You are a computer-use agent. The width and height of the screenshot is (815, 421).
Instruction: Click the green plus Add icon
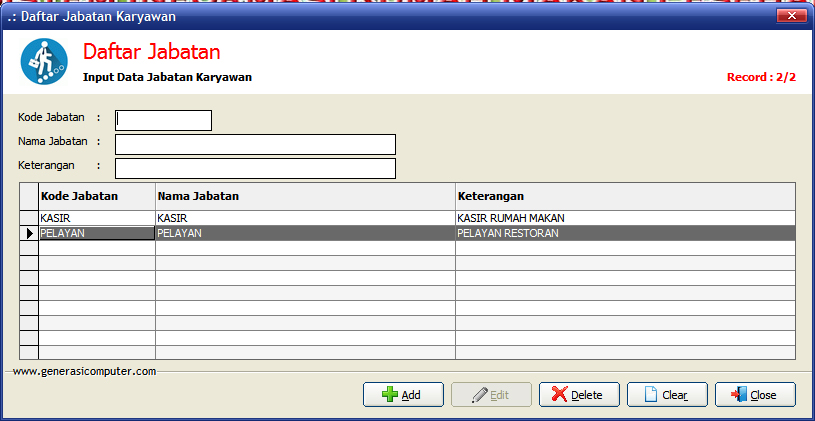390,395
